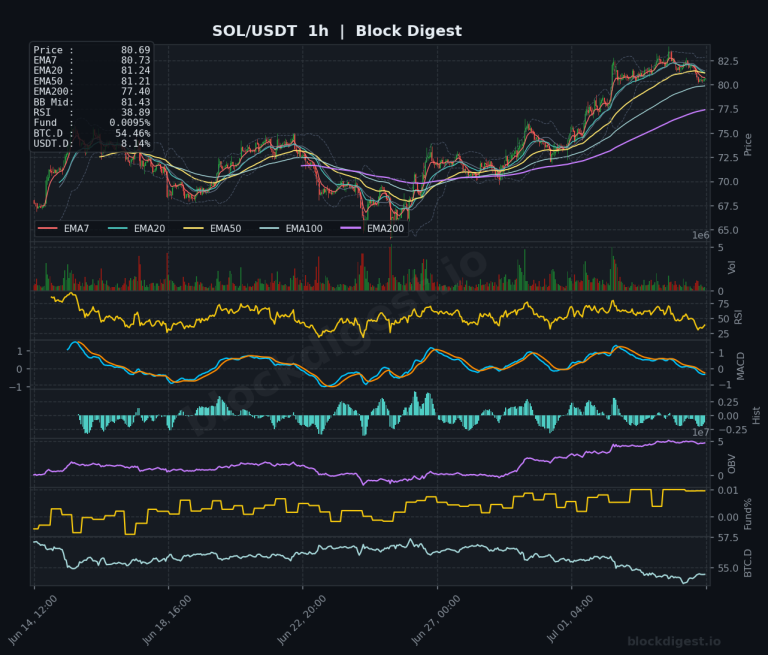Click the OBV panel axis label
Screen dimensions: 768x655
pyautogui.click(x=731, y=464)
